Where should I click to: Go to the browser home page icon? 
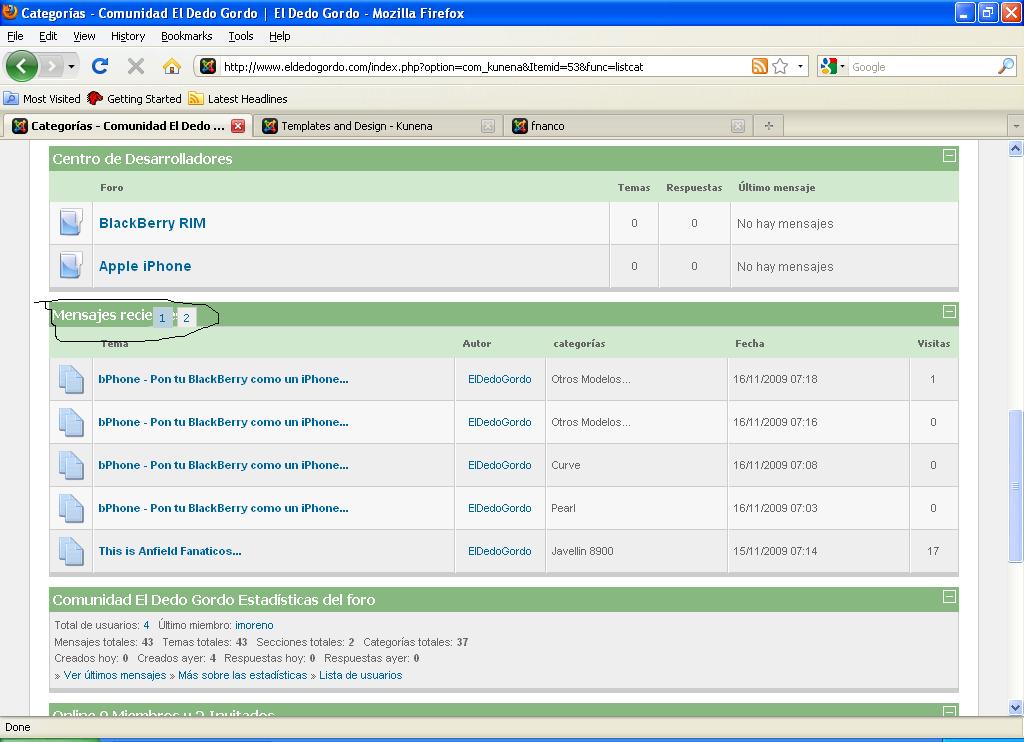point(172,67)
